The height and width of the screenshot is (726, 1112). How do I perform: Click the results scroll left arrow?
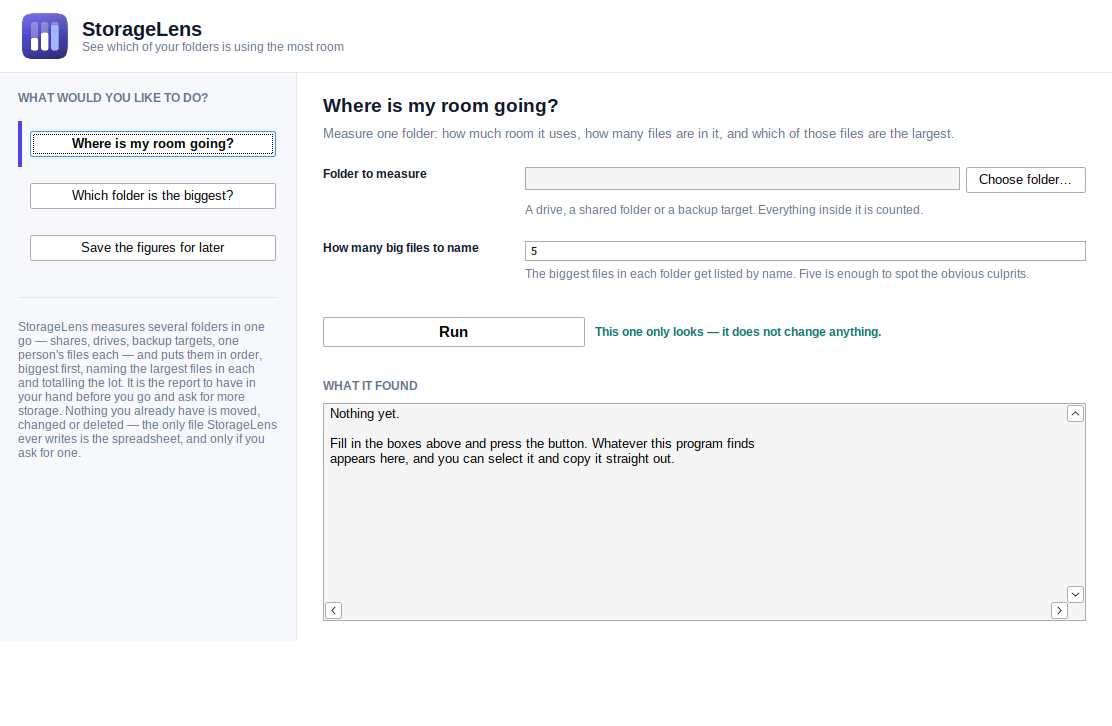(x=333, y=610)
